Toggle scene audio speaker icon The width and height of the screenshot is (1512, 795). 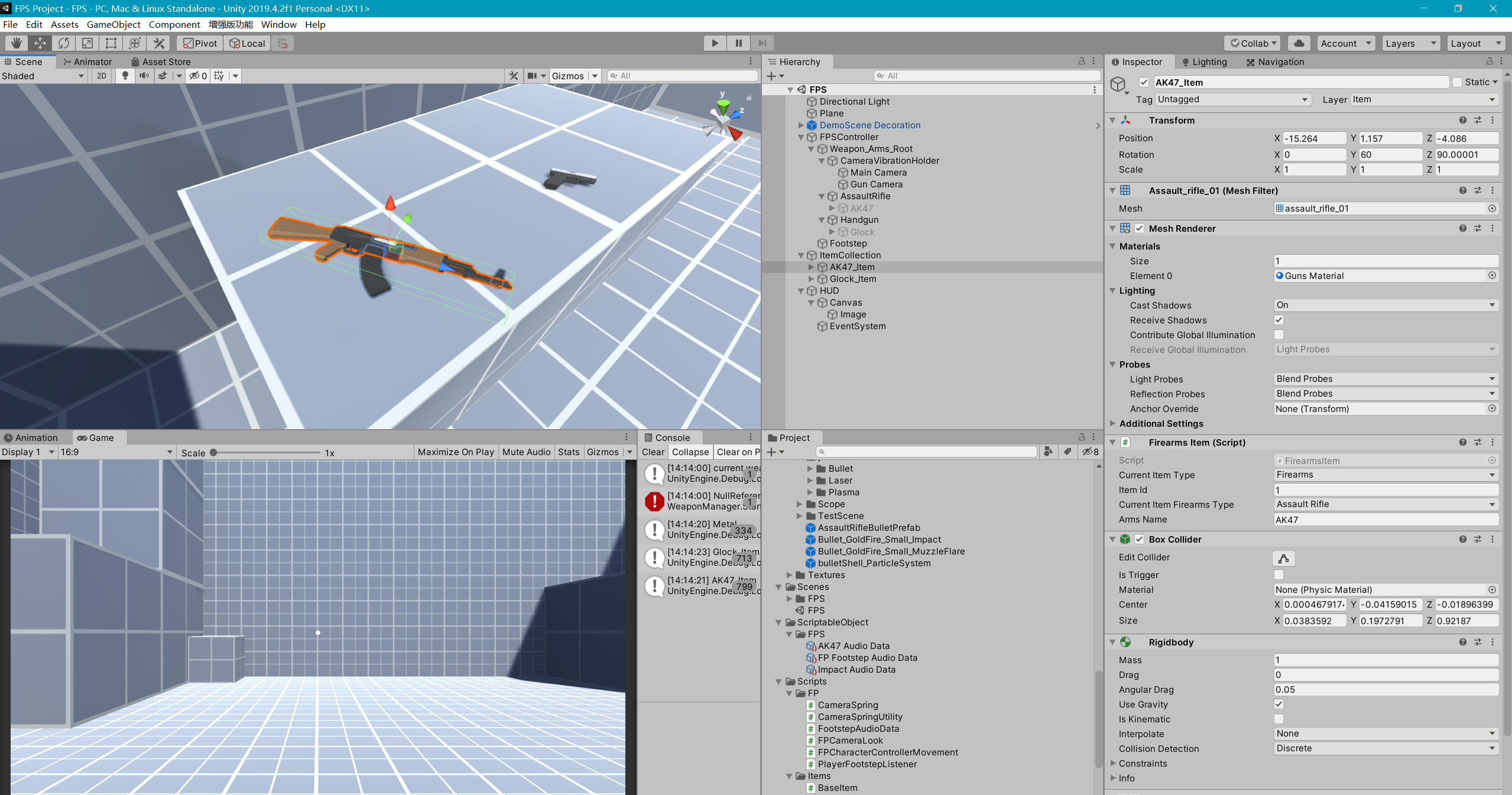[x=144, y=76]
